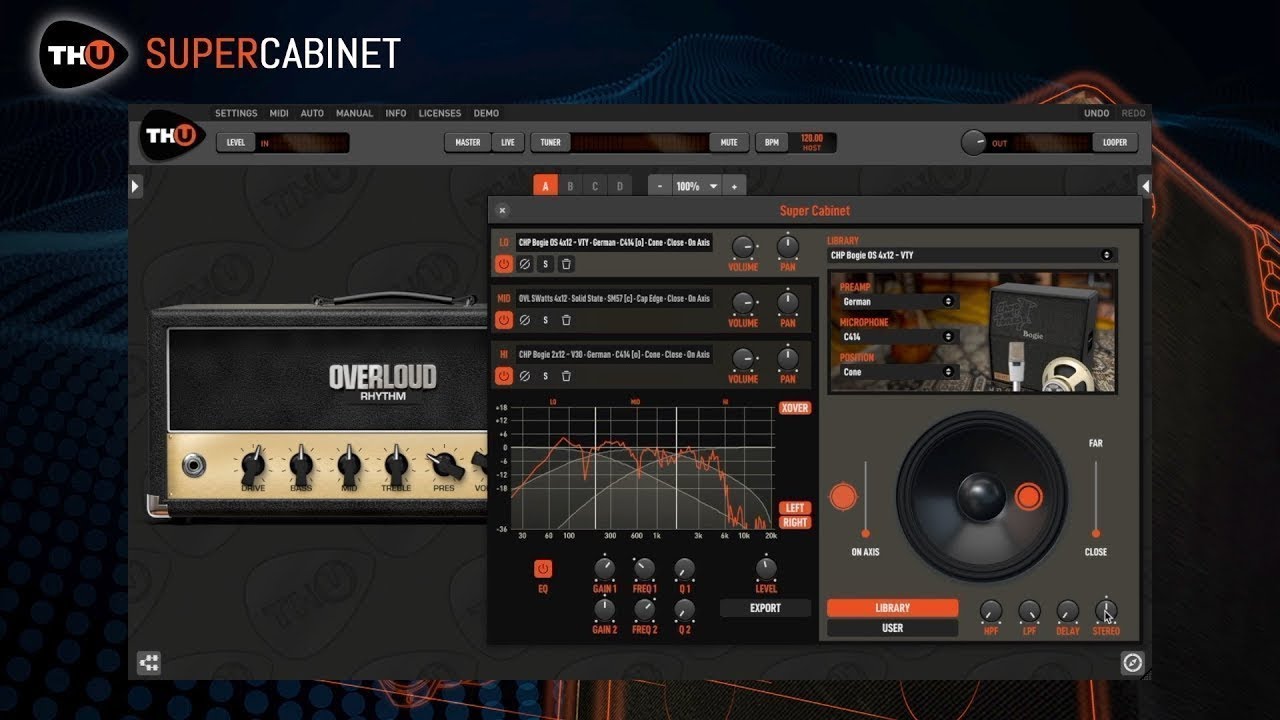The height and width of the screenshot is (720, 1280).
Task: Switch to scene B tab
Action: [x=570, y=187]
